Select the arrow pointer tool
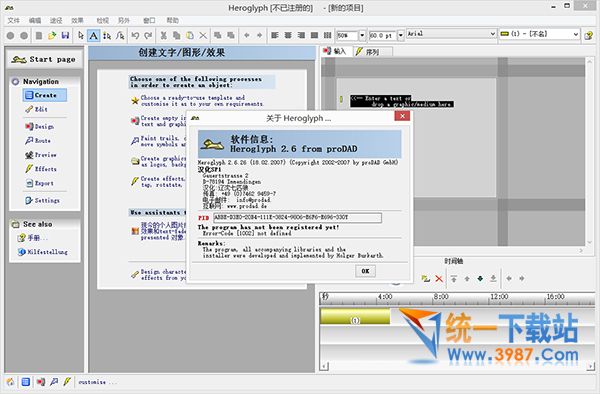 point(80,36)
